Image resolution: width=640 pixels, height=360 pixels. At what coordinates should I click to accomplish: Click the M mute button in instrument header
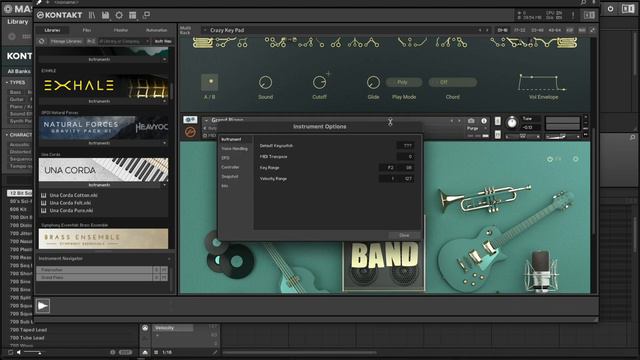498,135
